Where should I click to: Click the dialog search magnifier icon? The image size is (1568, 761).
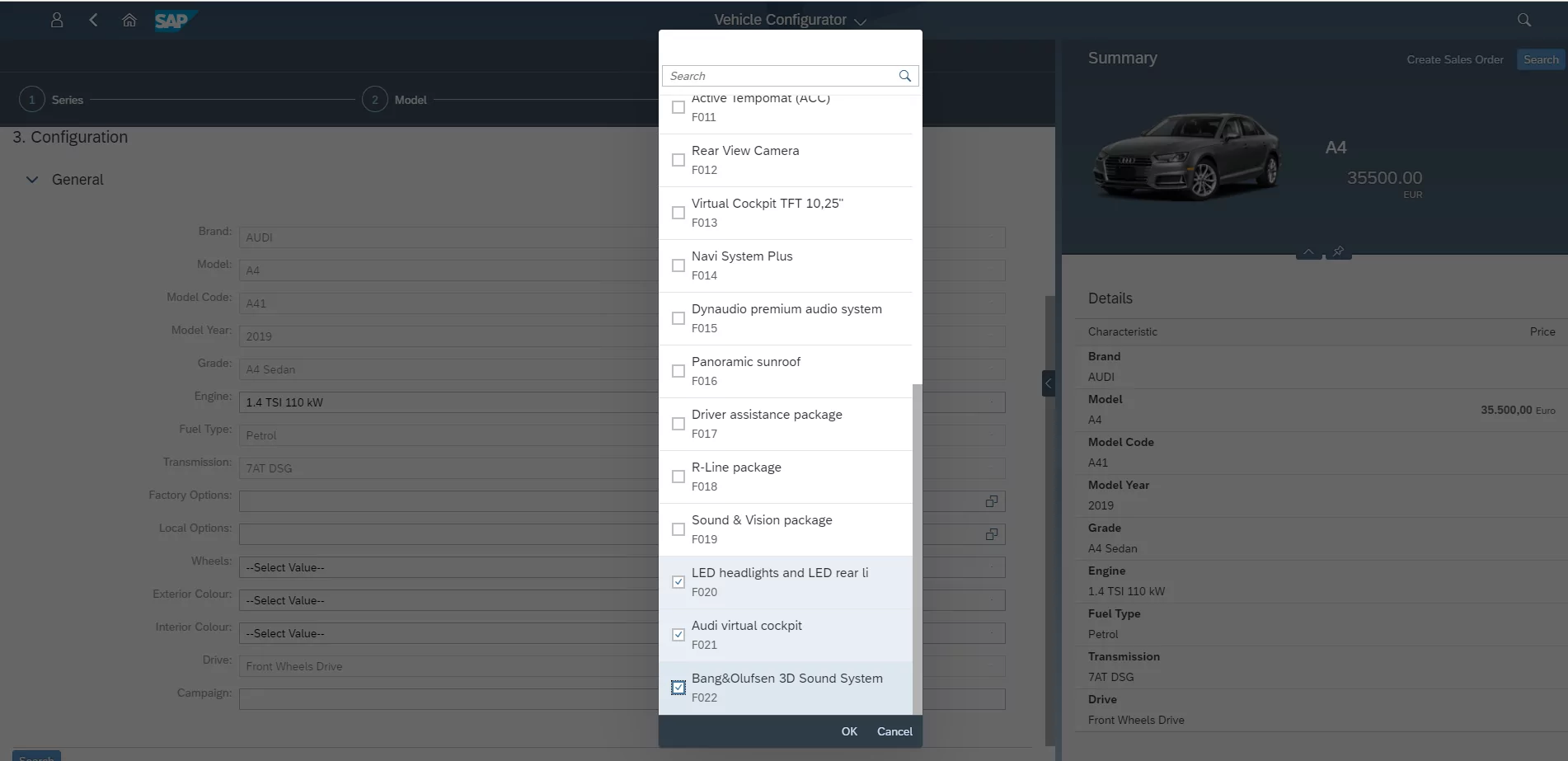(905, 76)
